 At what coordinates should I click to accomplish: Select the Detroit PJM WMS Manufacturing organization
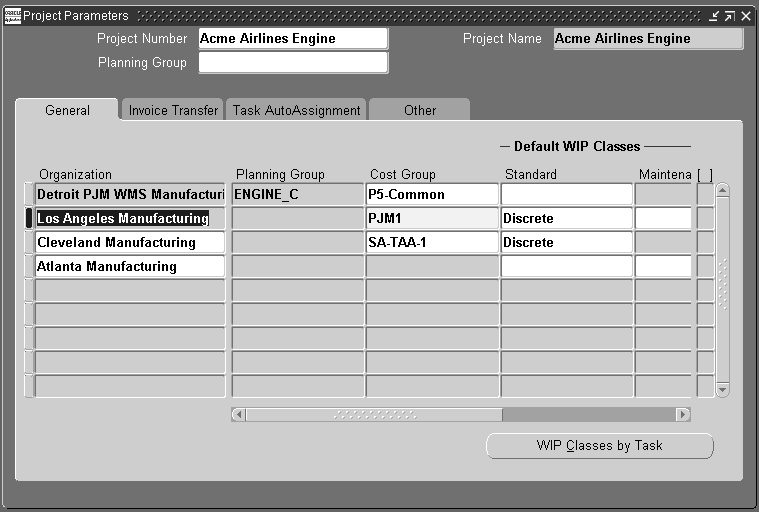(x=130, y=194)
